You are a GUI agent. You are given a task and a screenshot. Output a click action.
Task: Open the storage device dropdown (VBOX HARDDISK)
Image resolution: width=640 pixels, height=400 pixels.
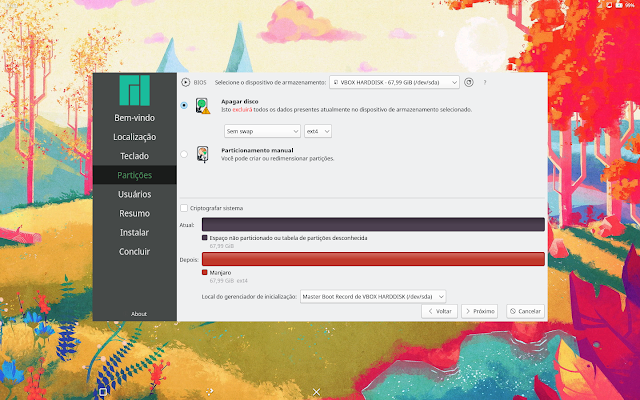click(x=394, y=82)
